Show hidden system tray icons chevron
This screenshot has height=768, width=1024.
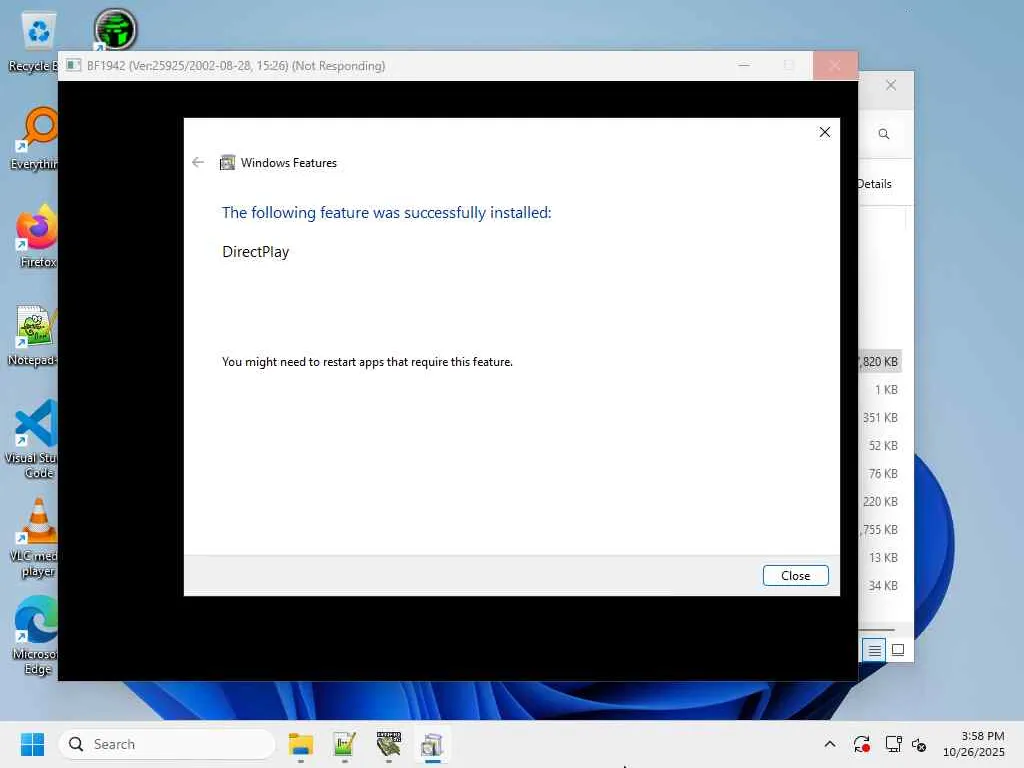830,744
